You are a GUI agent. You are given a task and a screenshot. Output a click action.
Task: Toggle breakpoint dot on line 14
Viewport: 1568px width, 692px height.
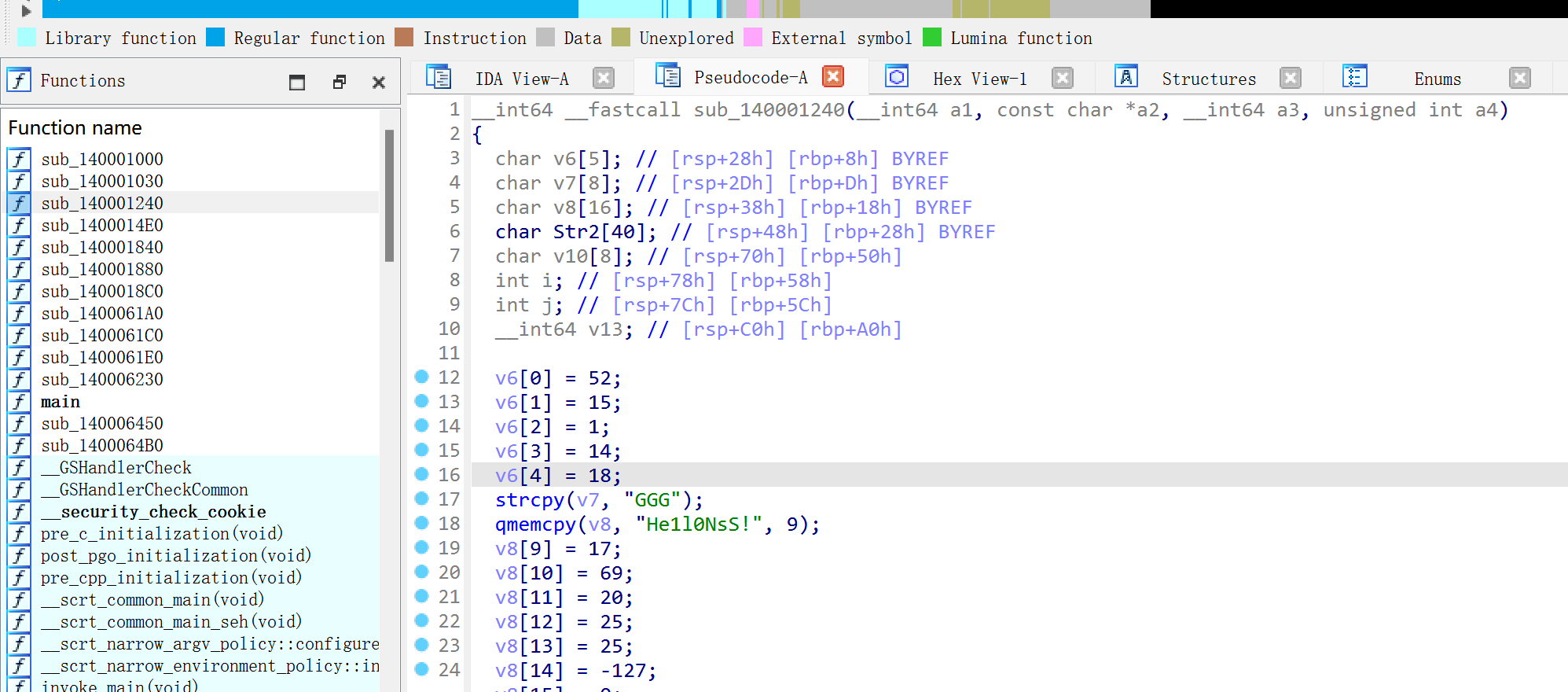click(421, 425)
